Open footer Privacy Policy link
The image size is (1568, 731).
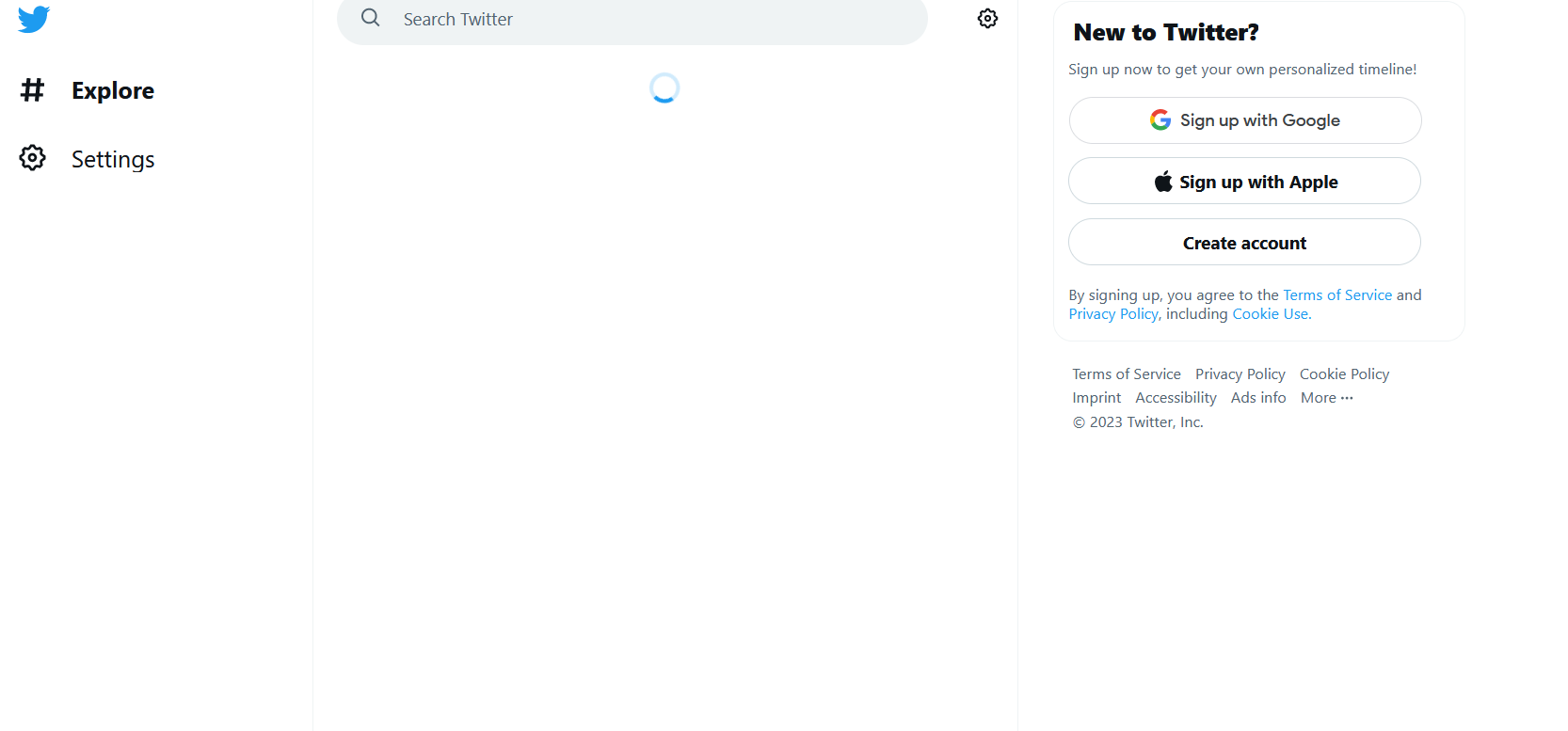1240,374
